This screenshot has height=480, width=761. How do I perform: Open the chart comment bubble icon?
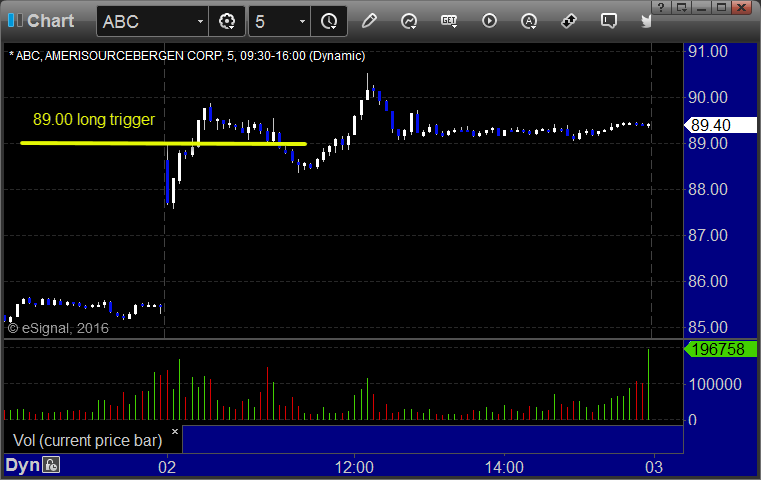pyautogui.click(x=609, y=21)
